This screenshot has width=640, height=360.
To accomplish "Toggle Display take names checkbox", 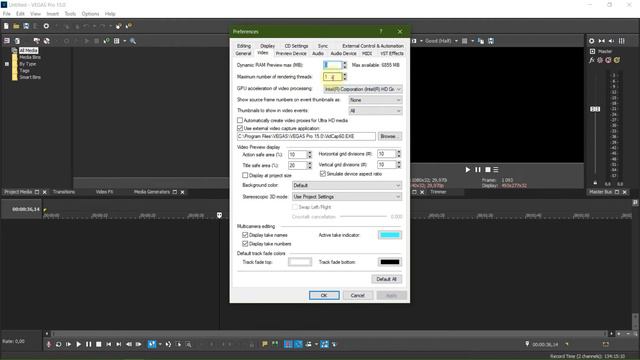I will pyautogui.click(x=245, y=235).
